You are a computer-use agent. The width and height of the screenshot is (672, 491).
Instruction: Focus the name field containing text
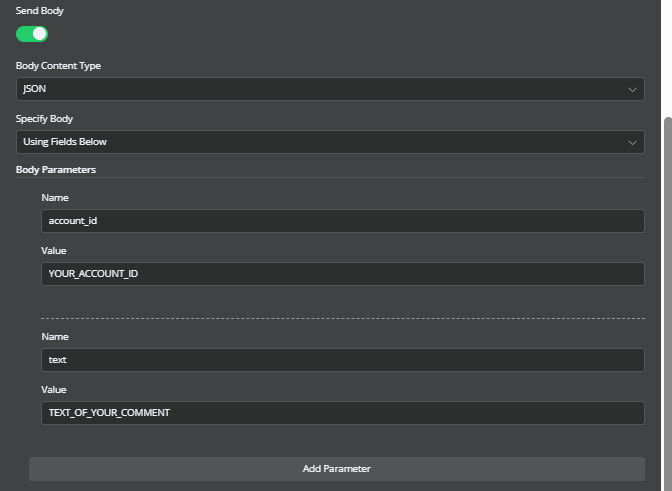point(342,360)
